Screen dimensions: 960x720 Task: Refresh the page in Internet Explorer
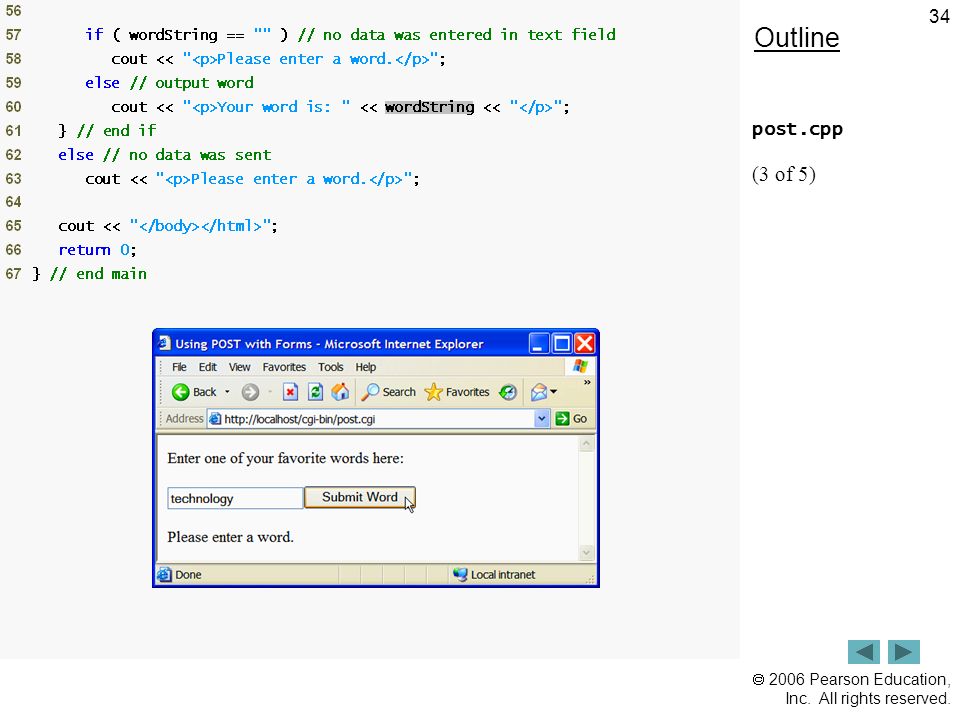[315, 392]
